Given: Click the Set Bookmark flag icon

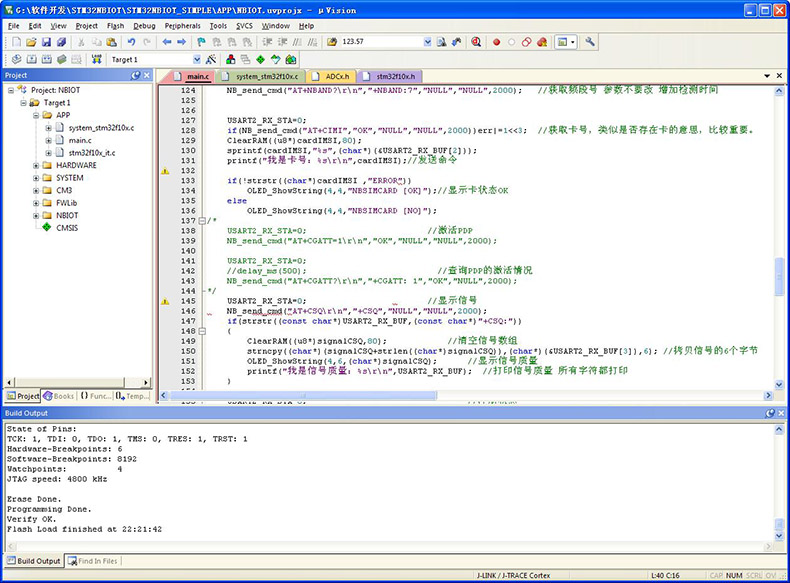Looking at the screenshot, I should click(201, 42).
